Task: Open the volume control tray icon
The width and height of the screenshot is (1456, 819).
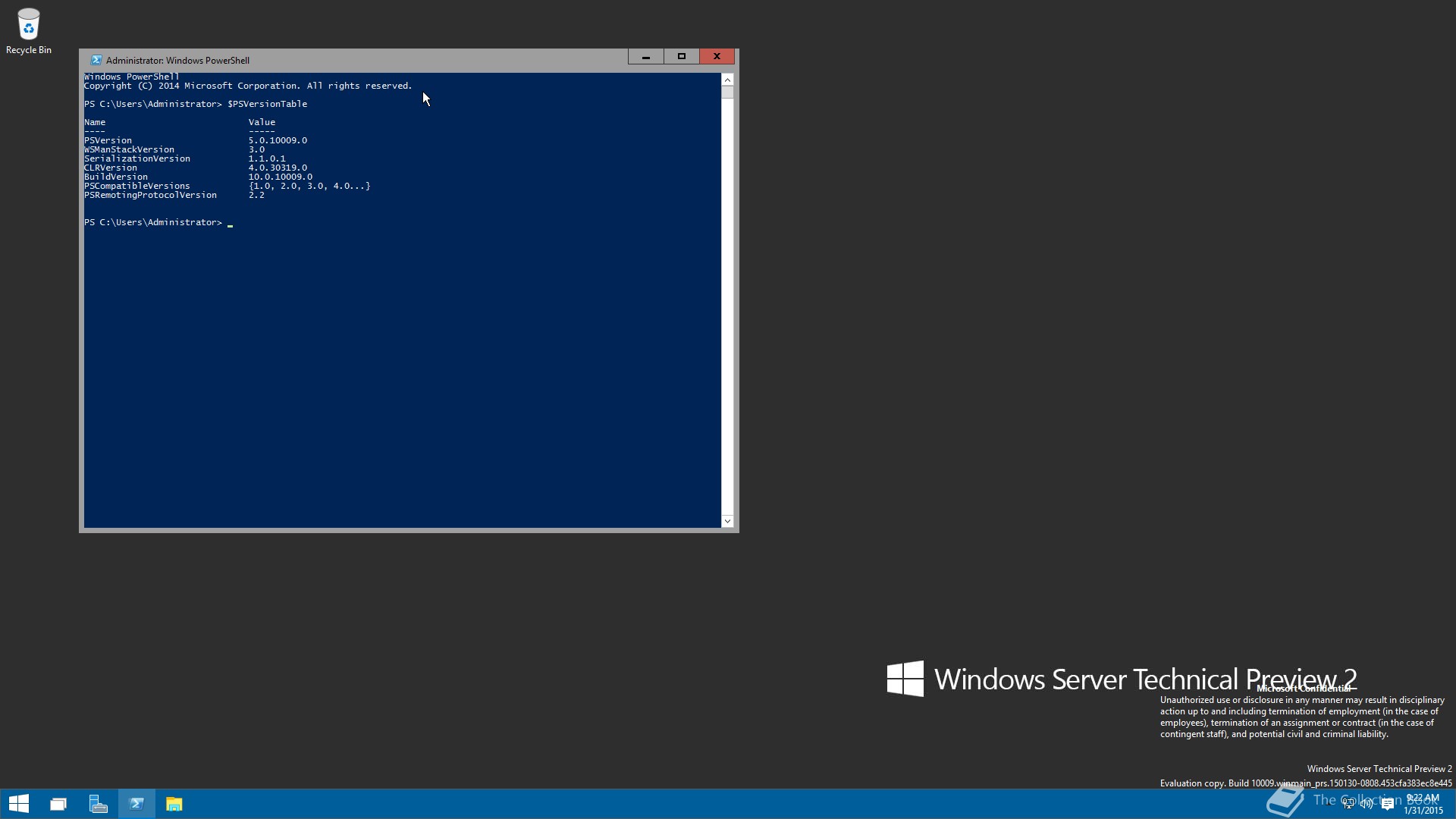Action: (x=1367, y=804)
